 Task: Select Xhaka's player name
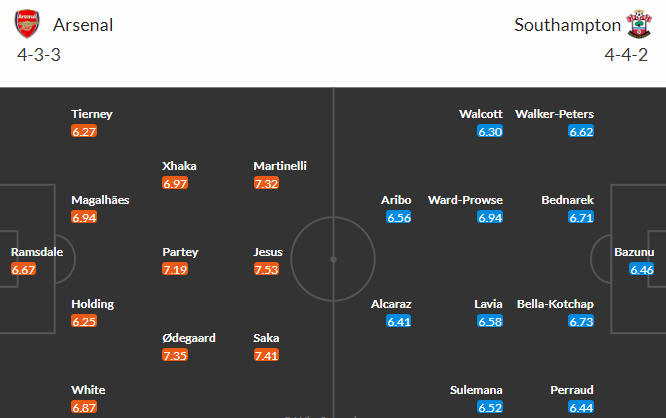[x=179, y=166]
